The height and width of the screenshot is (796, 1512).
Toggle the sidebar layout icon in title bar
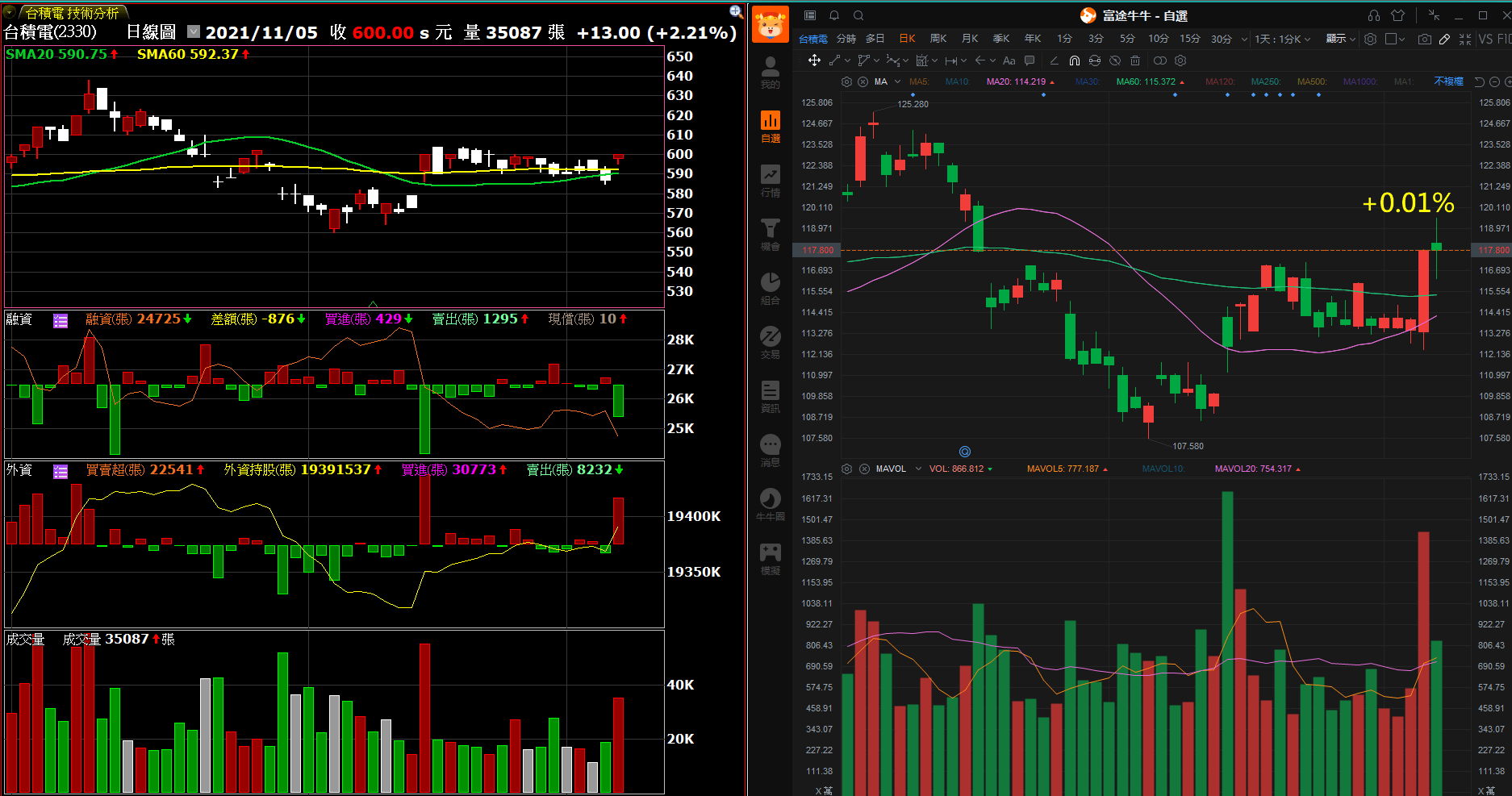click(810, 15)
